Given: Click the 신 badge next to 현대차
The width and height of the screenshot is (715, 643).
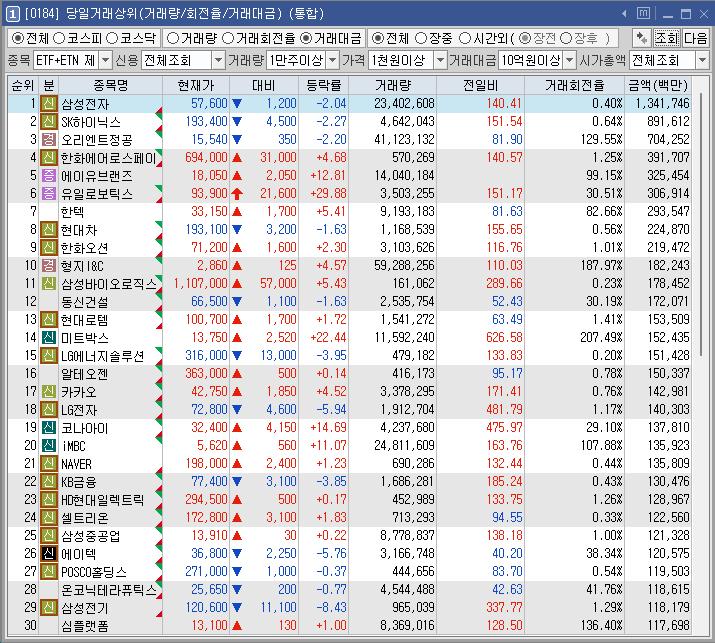Looking at the screenshot, I should tap(49, 230).
